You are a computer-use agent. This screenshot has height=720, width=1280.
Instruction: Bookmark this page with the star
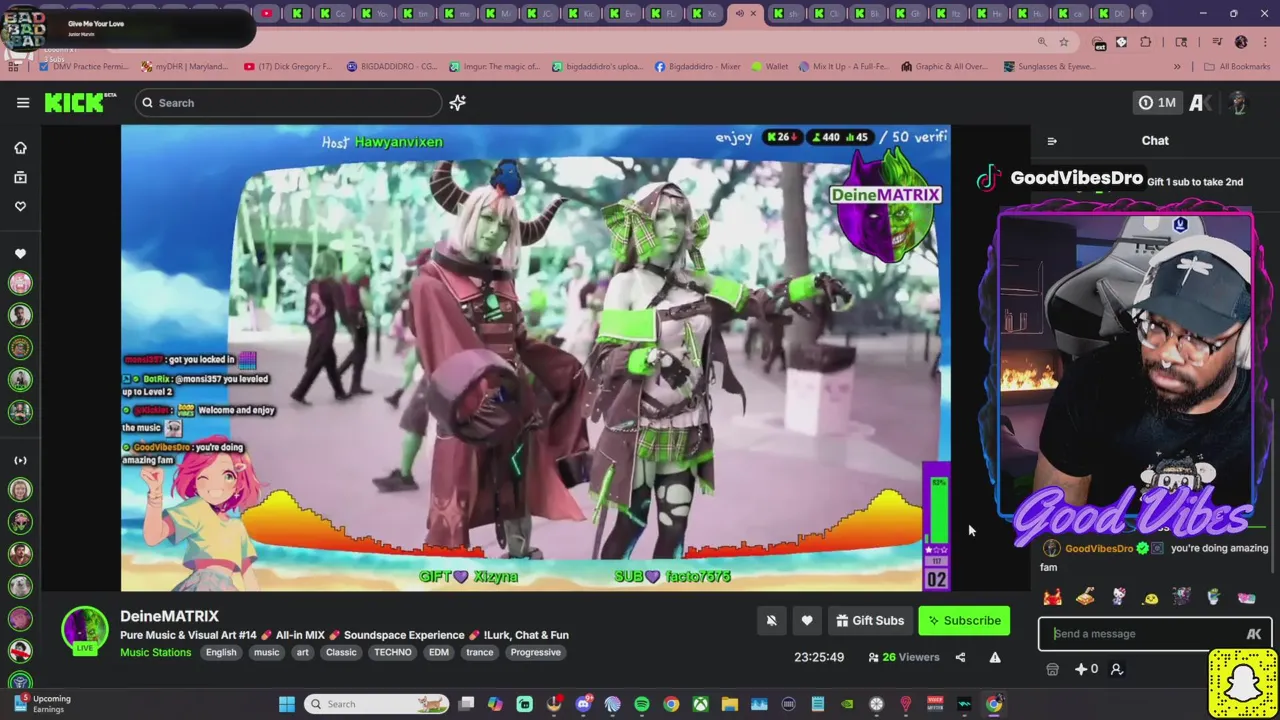point(1064,42)
